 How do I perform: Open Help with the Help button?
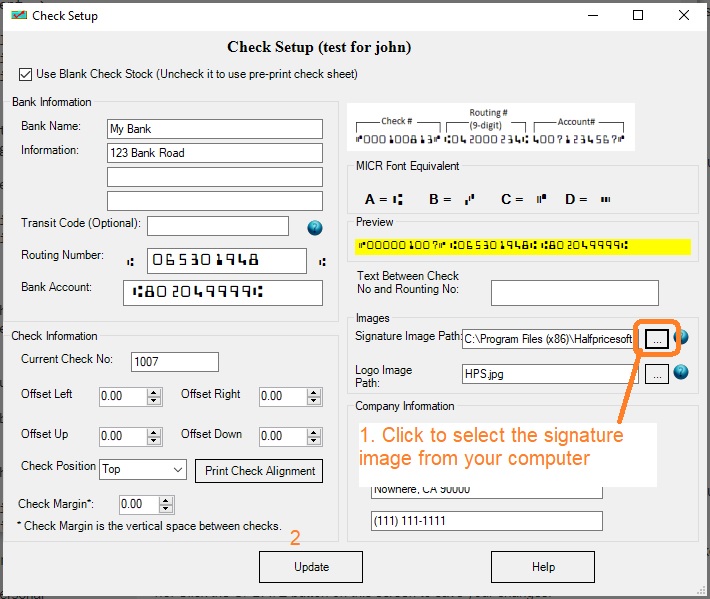pyautogui.click(x=542, y=567)
